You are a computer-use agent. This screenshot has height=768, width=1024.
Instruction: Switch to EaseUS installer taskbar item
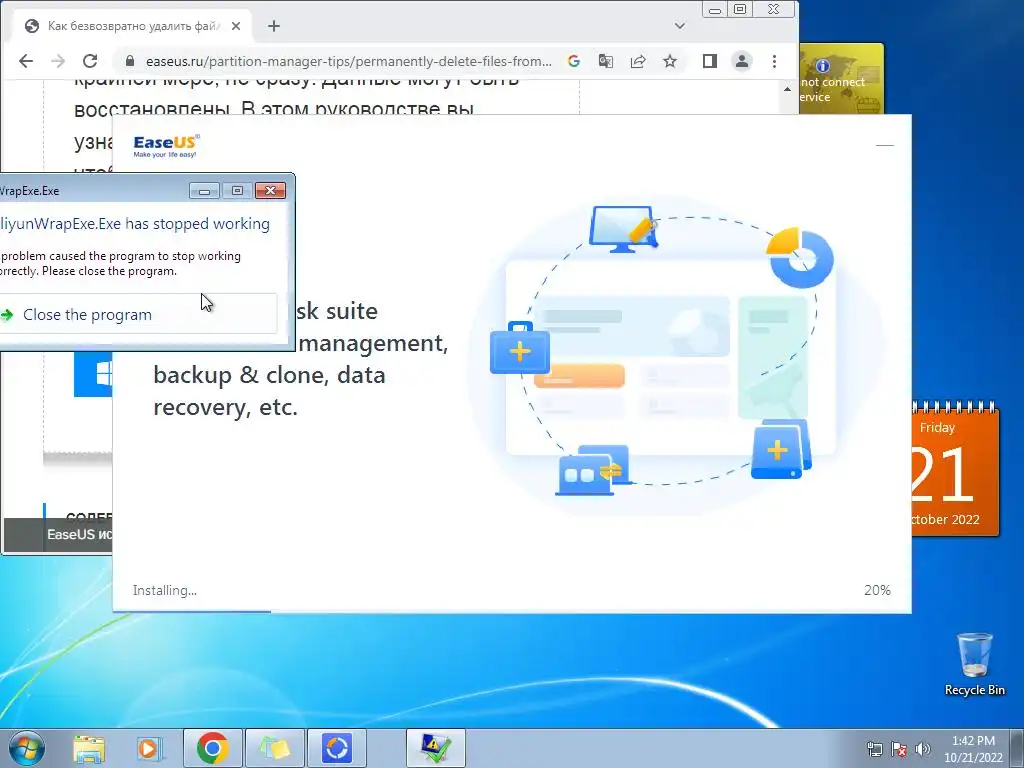337,748
